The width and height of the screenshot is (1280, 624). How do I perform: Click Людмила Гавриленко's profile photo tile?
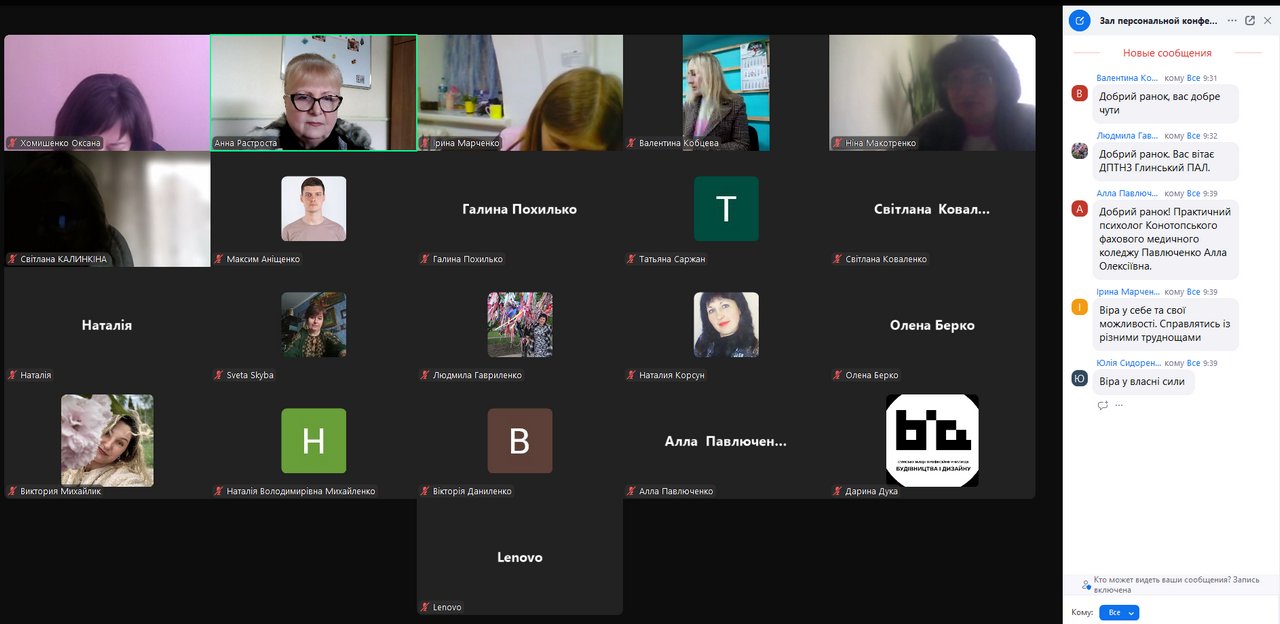tap(520, 325)
